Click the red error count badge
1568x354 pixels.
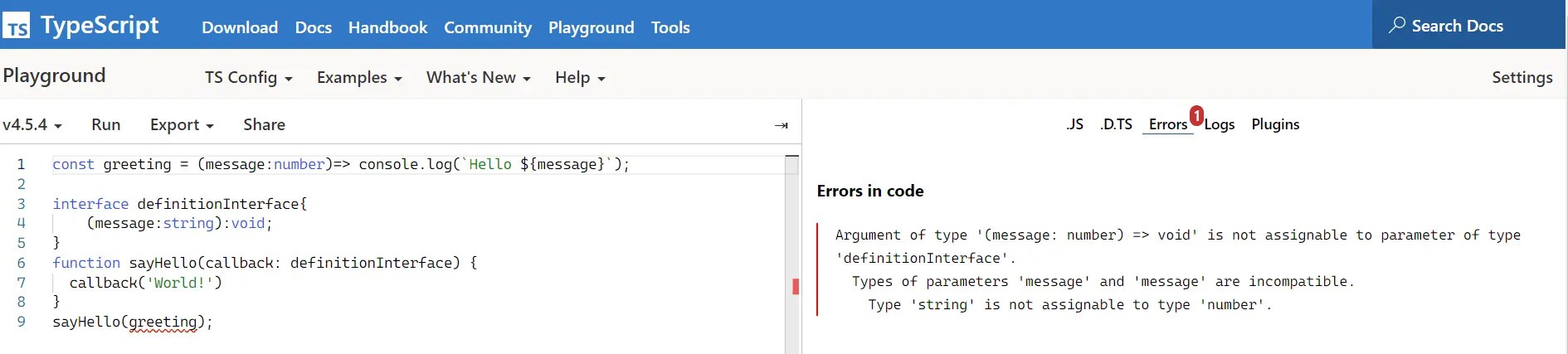[x=1196, y=116]
